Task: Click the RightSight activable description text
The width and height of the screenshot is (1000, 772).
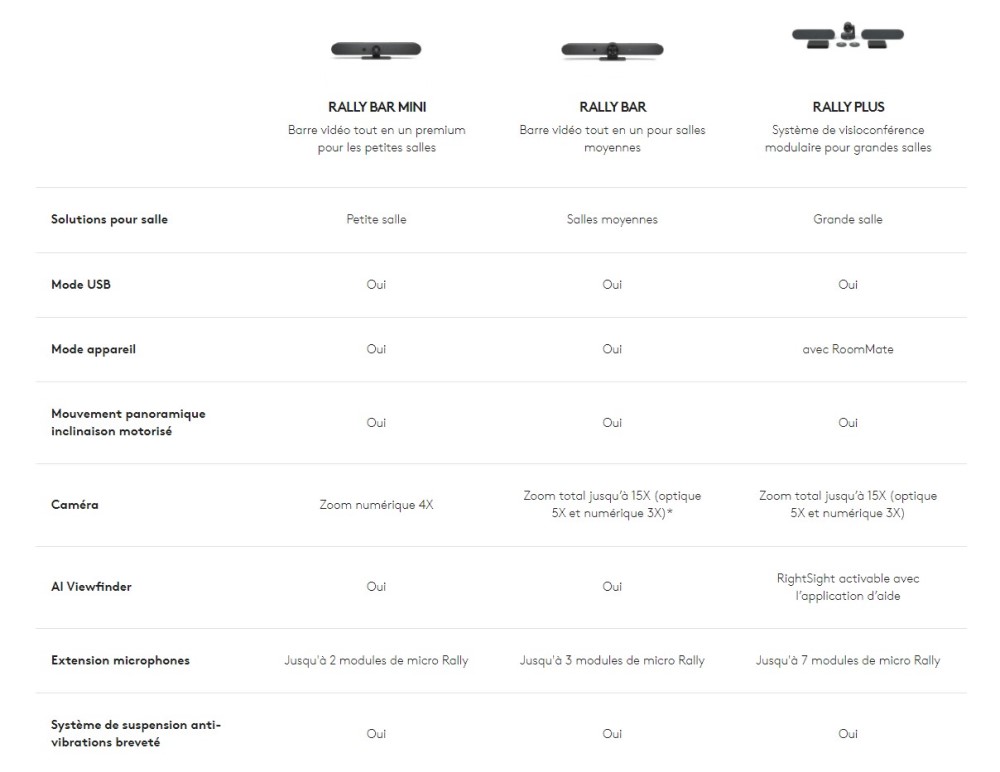Action: tap(848, 587)
